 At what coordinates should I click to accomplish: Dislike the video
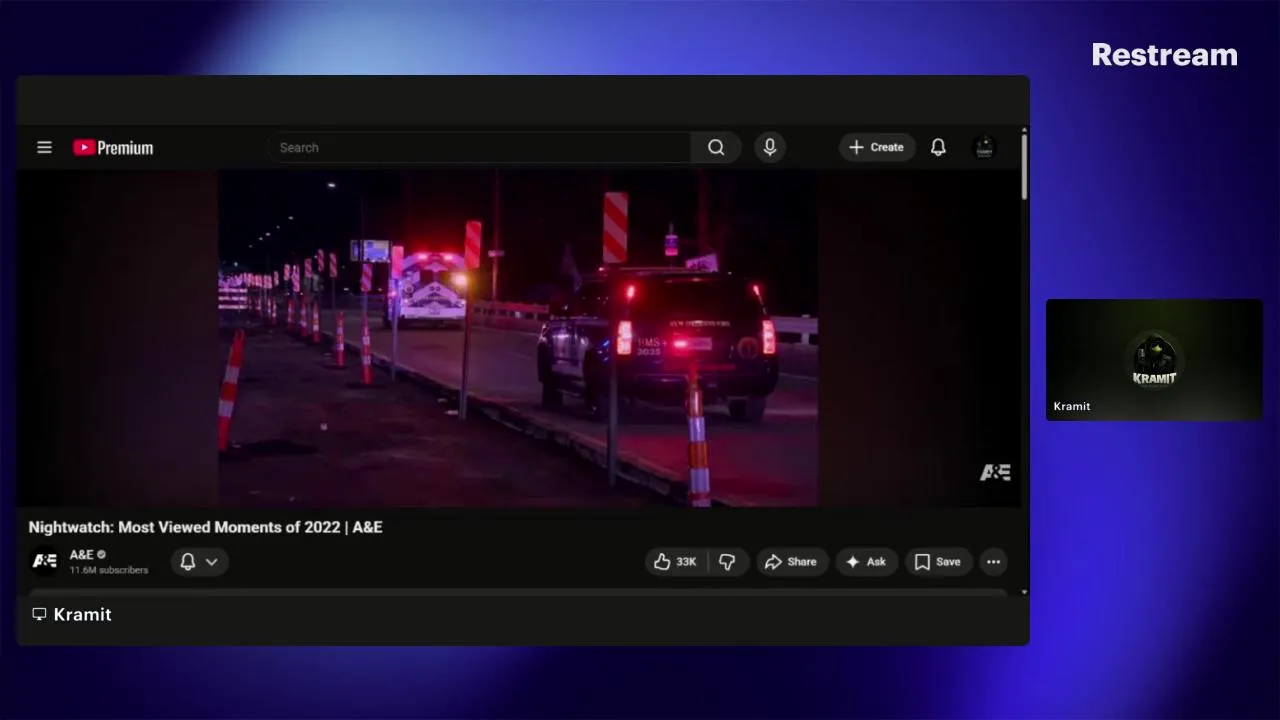(x=727, y=562)
